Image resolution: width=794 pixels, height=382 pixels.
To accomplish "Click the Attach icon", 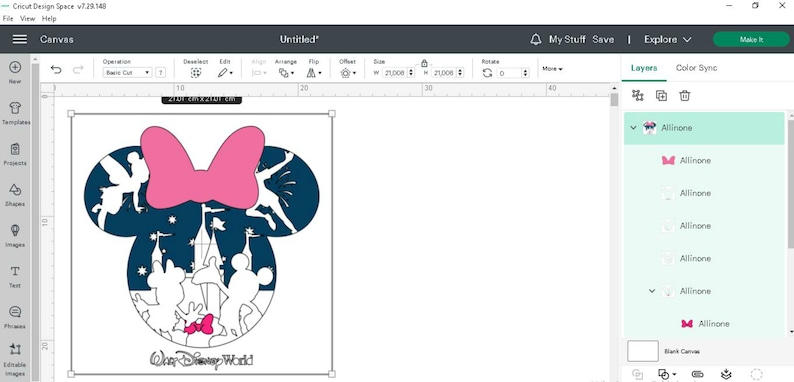I will pyautogui.click(x=697, y=374).
